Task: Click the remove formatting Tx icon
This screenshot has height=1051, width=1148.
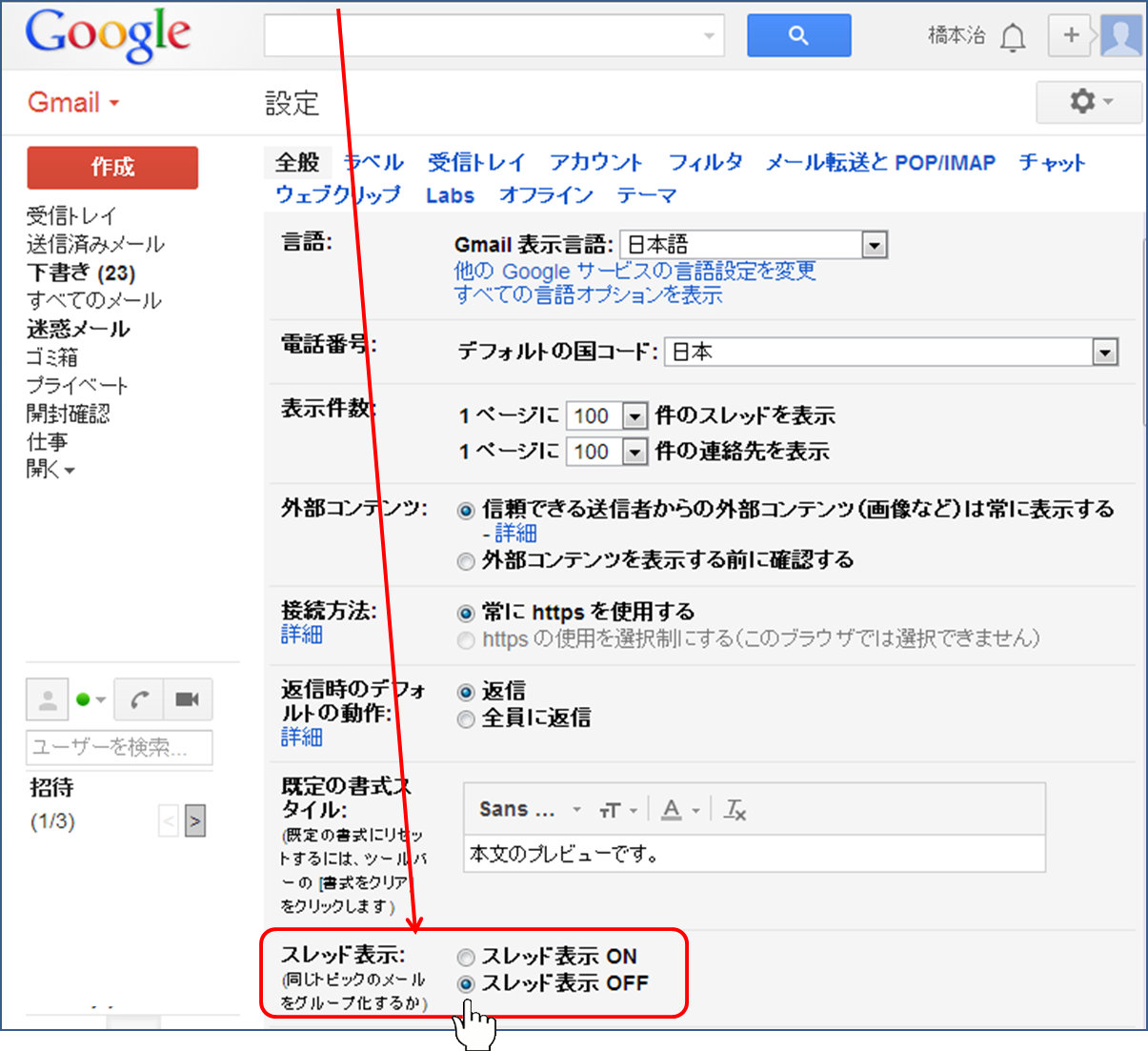Action: [x=735, y=810]
